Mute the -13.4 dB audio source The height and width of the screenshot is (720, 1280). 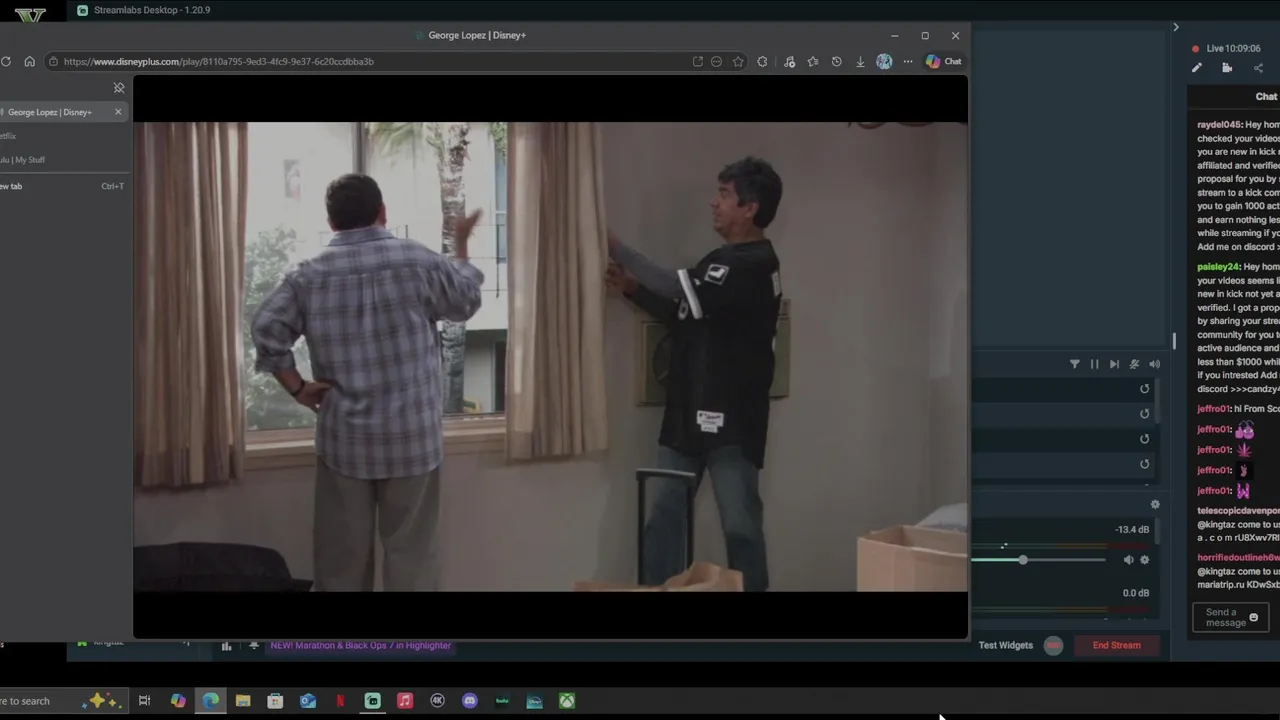click(x=1128, y=560)
